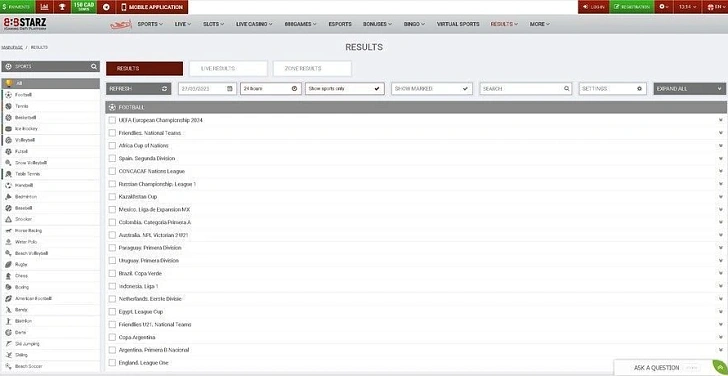Open the Telegram icon button
This screenshot has height=376, width=728.
tap(106, 7)
